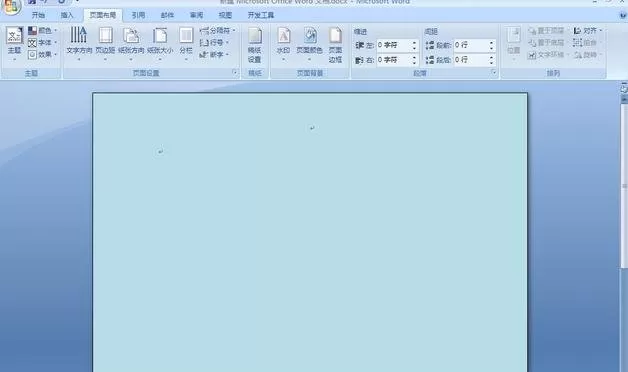Open the 页边距 margins menu
The image size is (628, 372).
(105, 44)
